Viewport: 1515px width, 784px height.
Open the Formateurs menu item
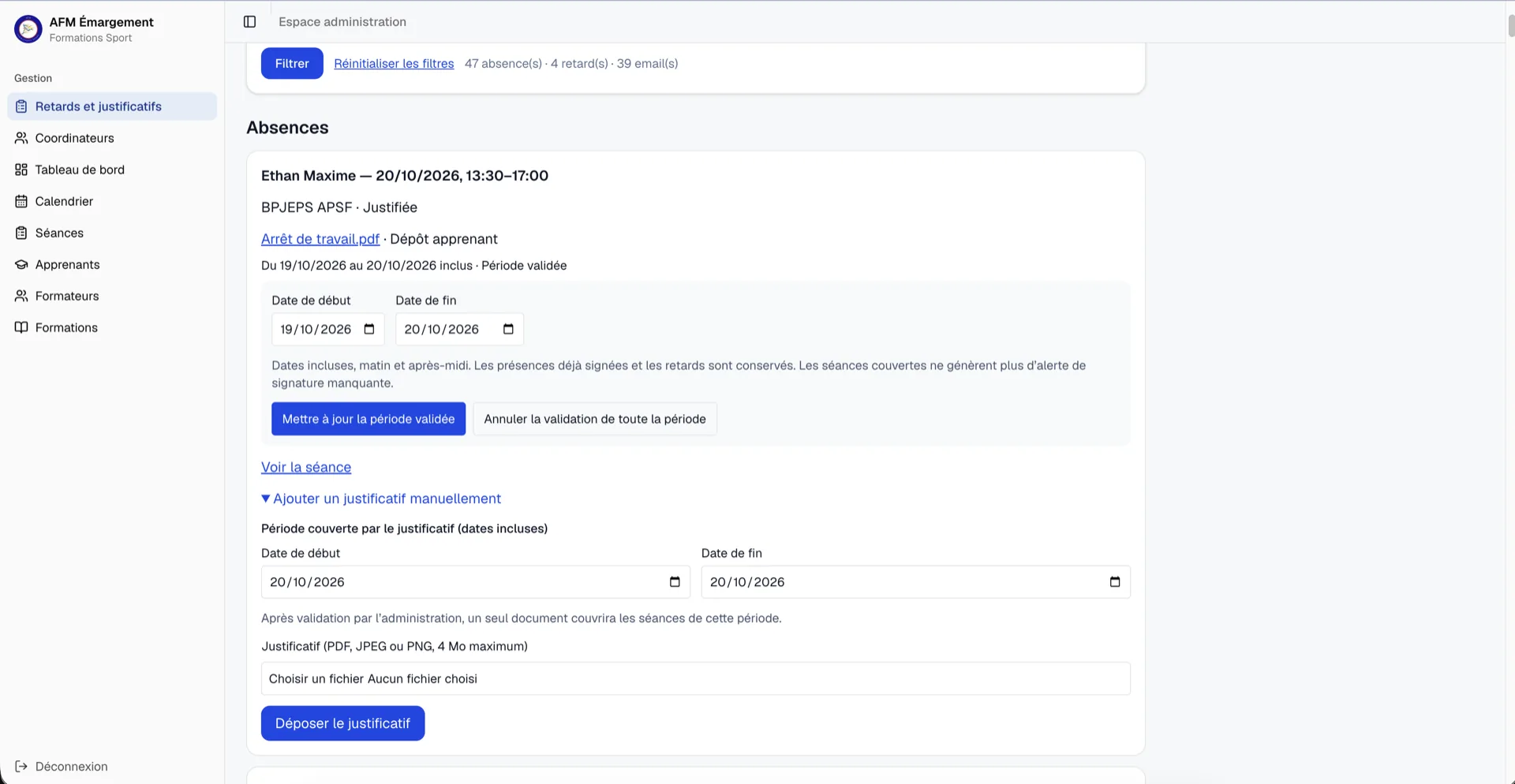pos(112,296)
